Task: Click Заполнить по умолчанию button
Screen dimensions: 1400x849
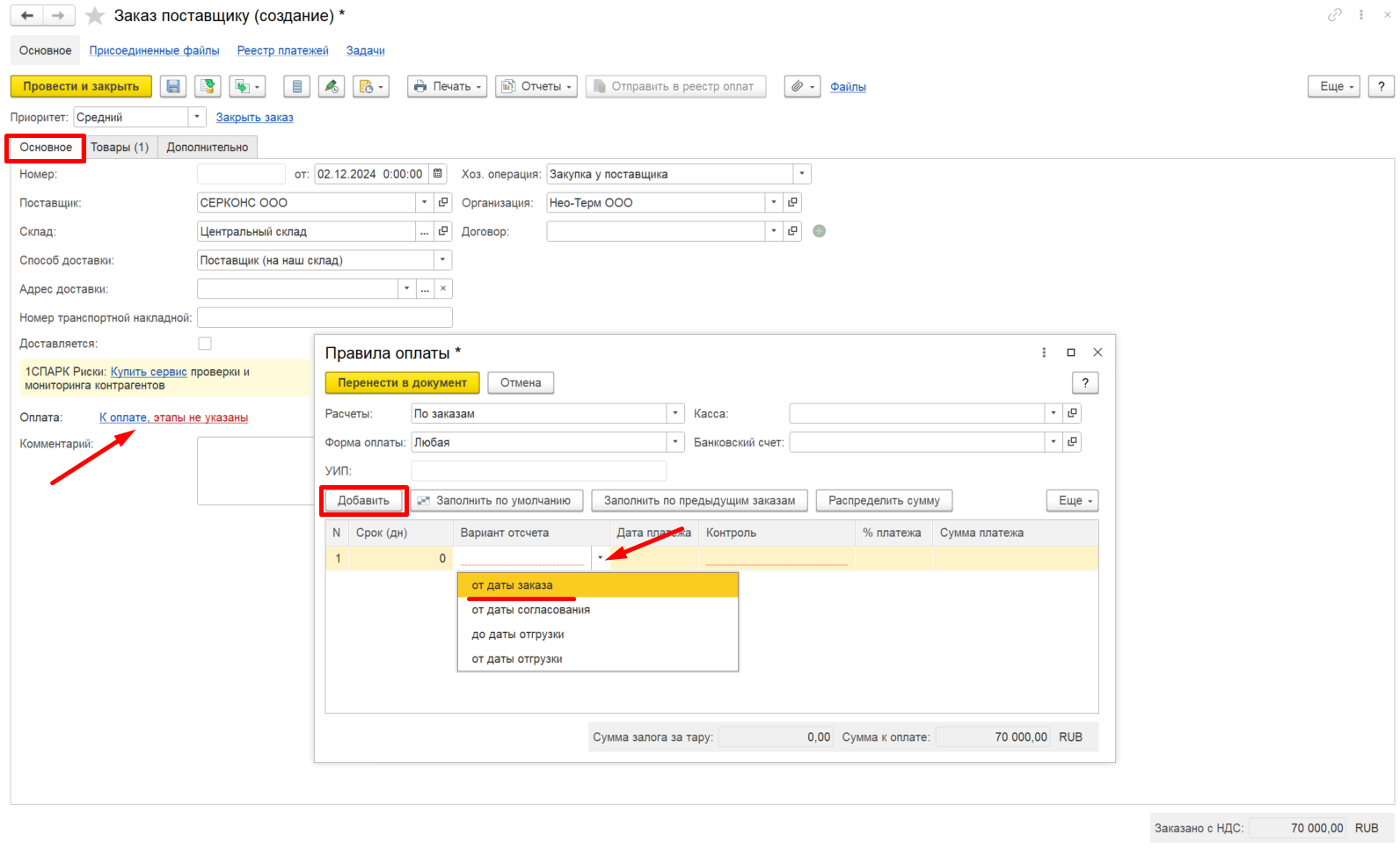Action: [x=497, y=500]
